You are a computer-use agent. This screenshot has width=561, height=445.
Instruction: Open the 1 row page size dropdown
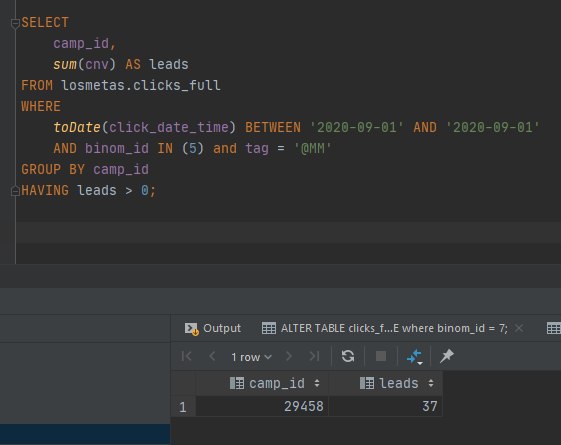(251, 357)
